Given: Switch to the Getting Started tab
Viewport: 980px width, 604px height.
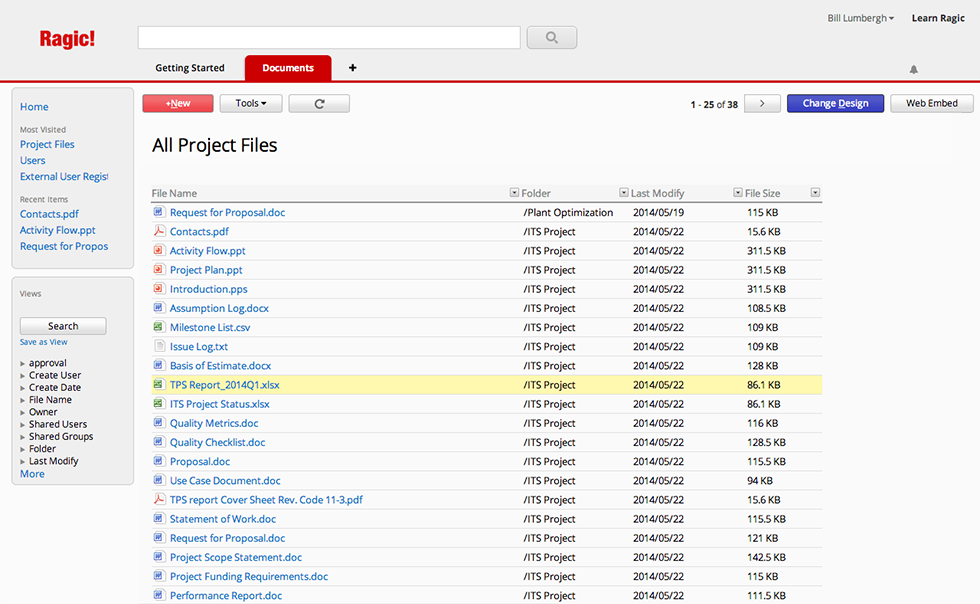Looking at the screenshot, I should (x=190, y=68).
